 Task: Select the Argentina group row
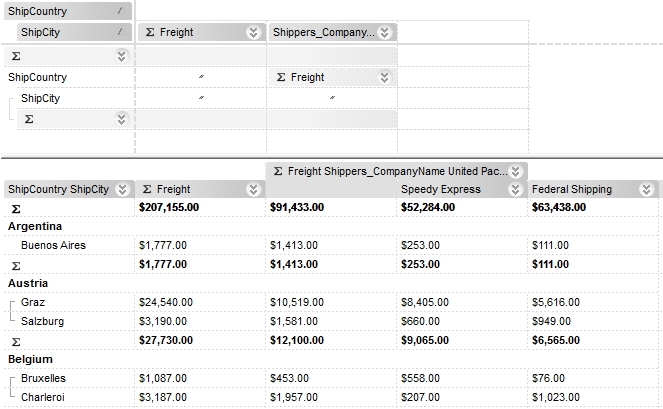click(x=35, y=226)
